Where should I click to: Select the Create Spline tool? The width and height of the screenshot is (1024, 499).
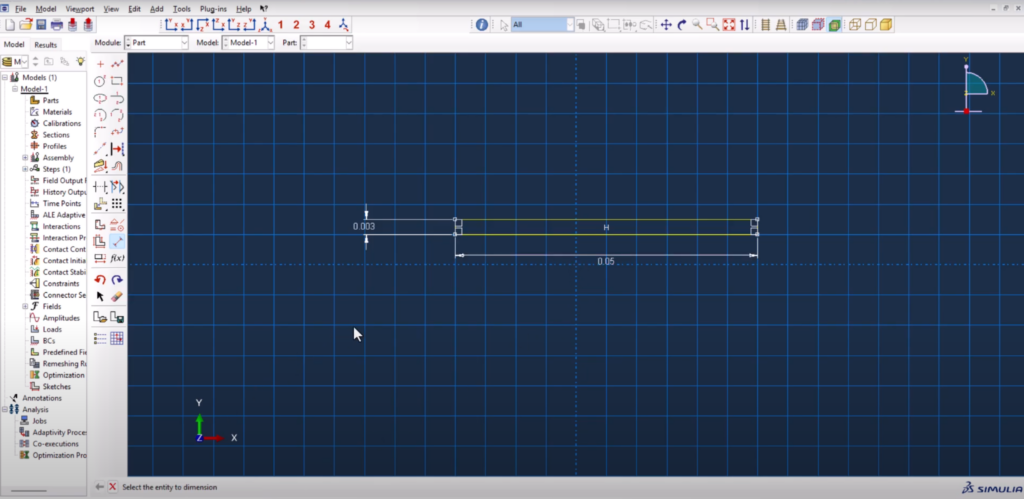118,132
